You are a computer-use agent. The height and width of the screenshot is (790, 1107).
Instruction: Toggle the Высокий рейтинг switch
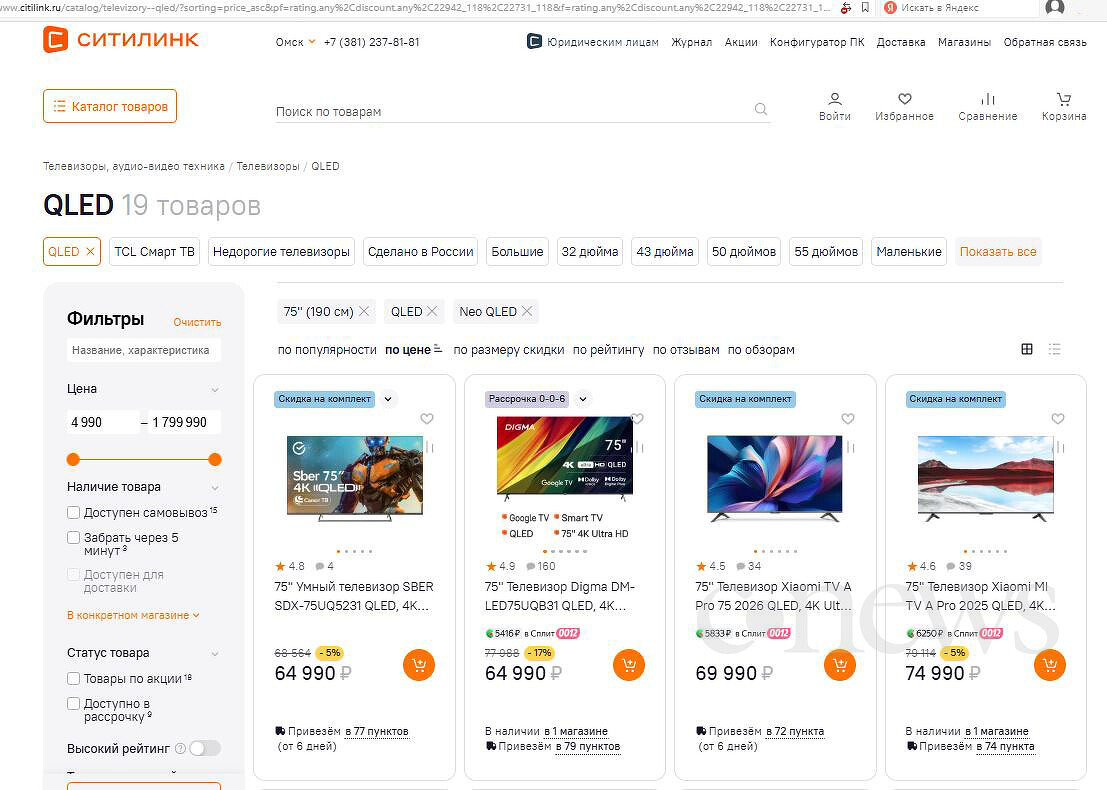point(205,748)
